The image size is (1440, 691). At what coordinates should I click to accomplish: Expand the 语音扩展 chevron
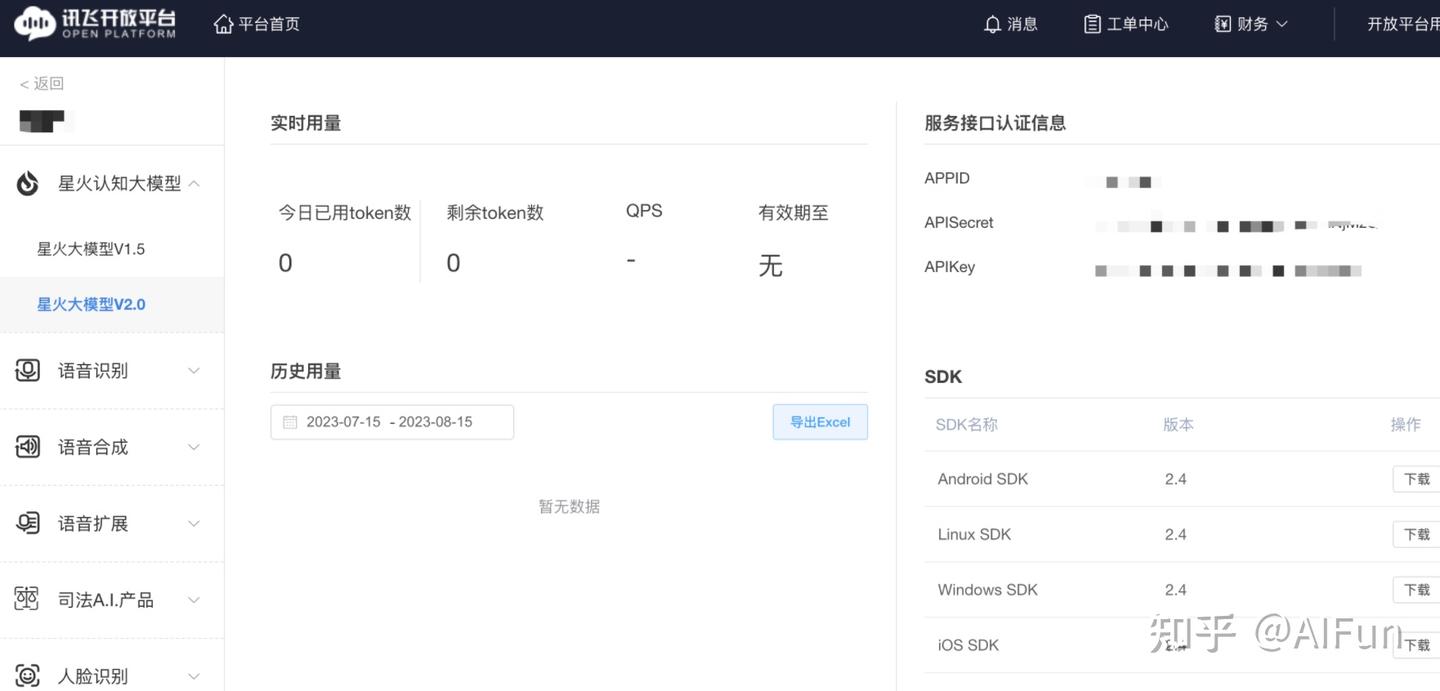(x=194, y=523)
